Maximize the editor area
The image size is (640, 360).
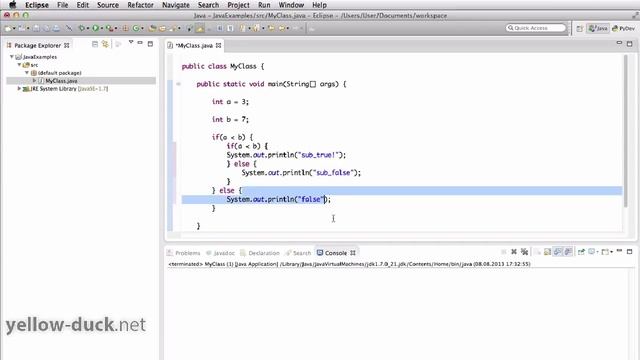(x=630, y=43)
